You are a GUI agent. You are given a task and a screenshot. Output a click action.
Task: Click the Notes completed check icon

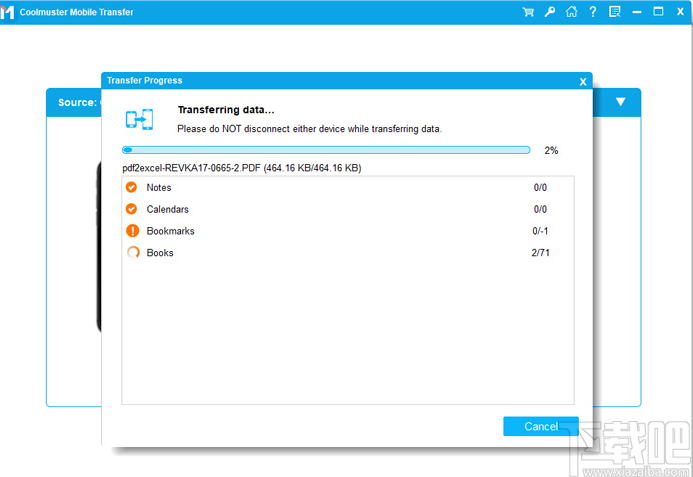point(131,187)
